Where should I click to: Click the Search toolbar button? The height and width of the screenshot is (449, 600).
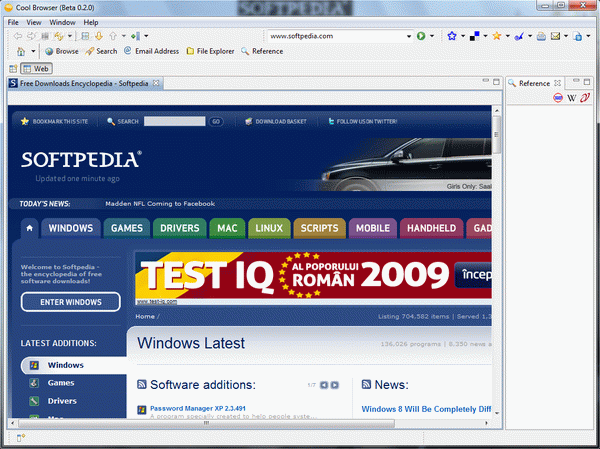tap(101, 51)
